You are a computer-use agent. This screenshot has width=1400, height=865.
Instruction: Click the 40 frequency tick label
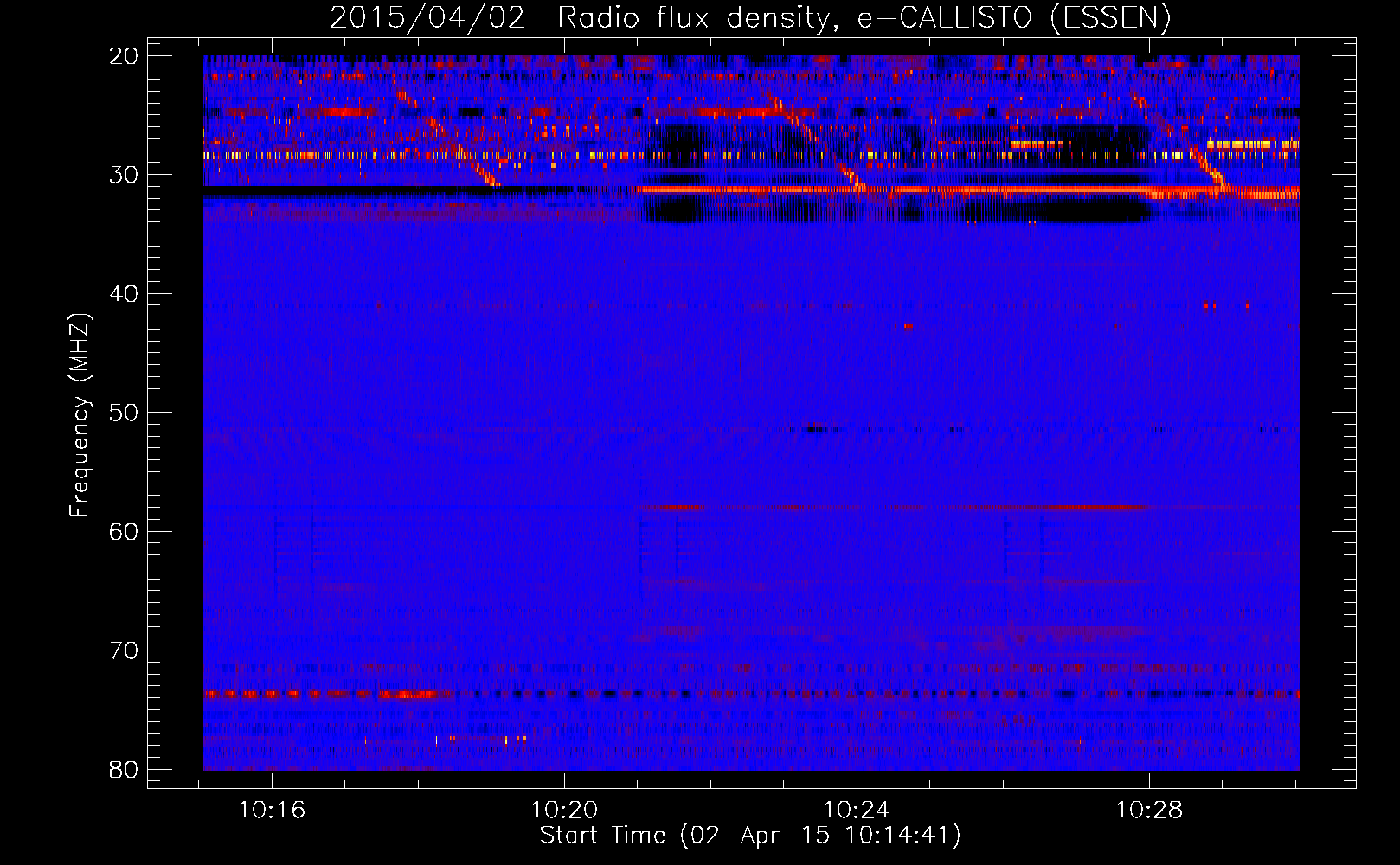tap(124, 294)
